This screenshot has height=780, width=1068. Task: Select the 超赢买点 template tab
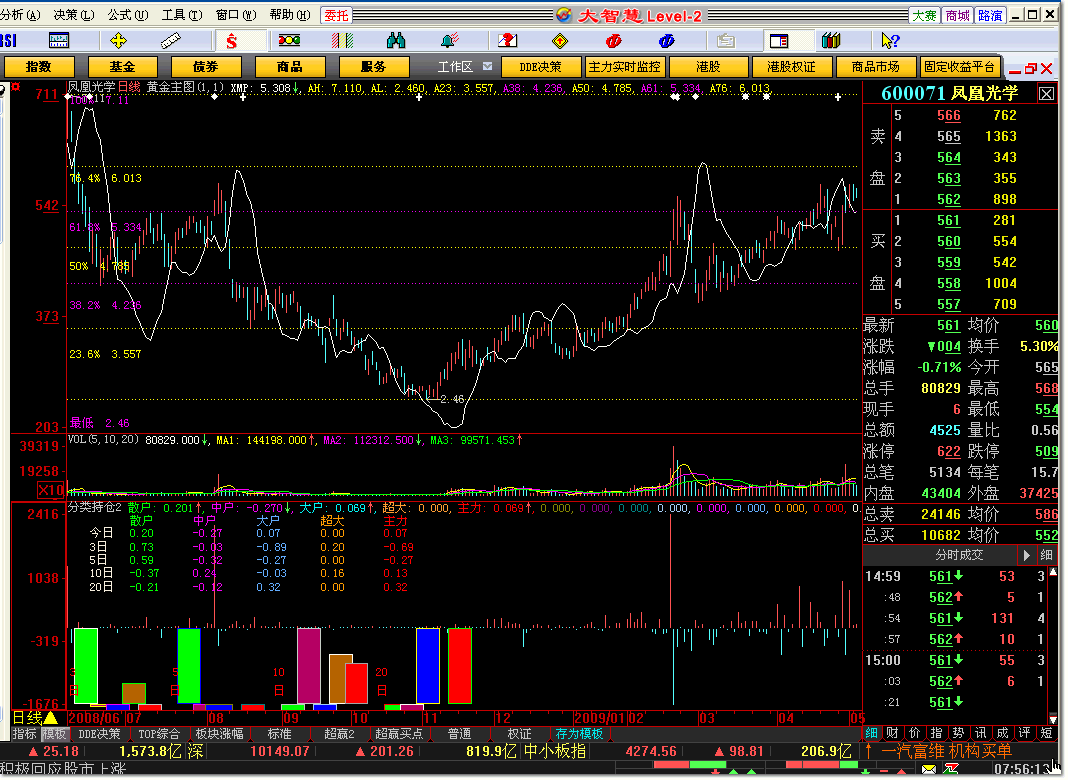point(399,734)
